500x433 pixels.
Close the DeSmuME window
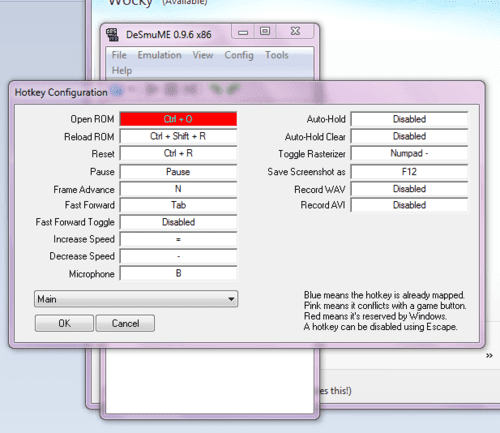coord(295,32)
